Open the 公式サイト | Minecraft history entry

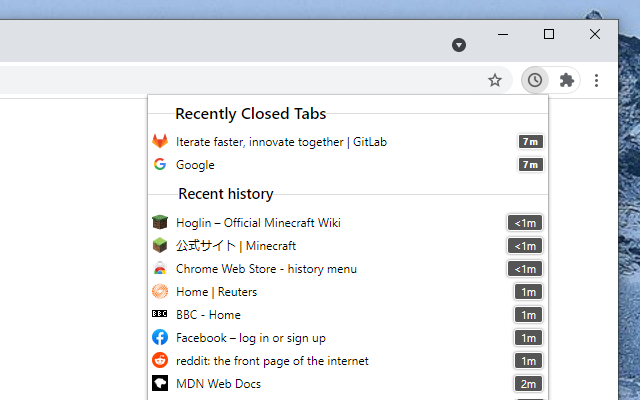[x=236, y=246]
